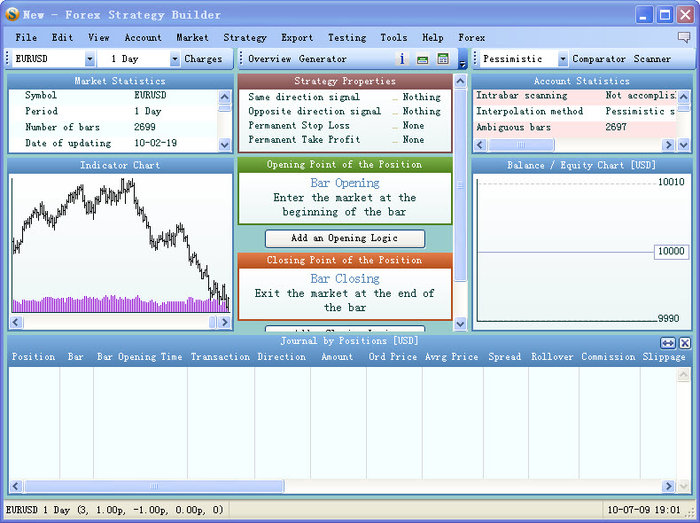Image resolution: width=700 pixels, height=523 pixels.
Task: Click the speech bubble icon on menu bar
Action: pos(683,37)
